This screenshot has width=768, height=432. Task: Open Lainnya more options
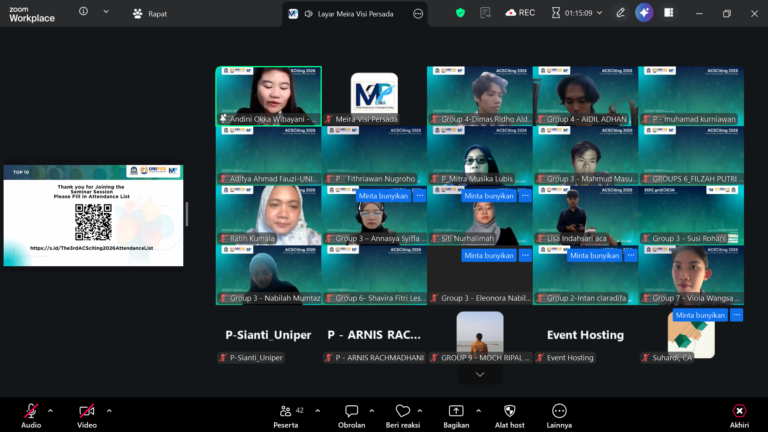[559, 416]
